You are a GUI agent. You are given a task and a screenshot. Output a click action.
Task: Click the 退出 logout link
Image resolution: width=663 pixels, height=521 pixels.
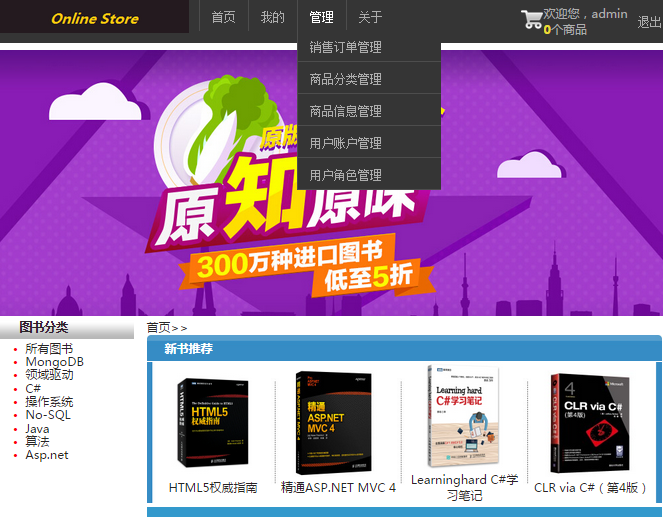tap(649, 22)
